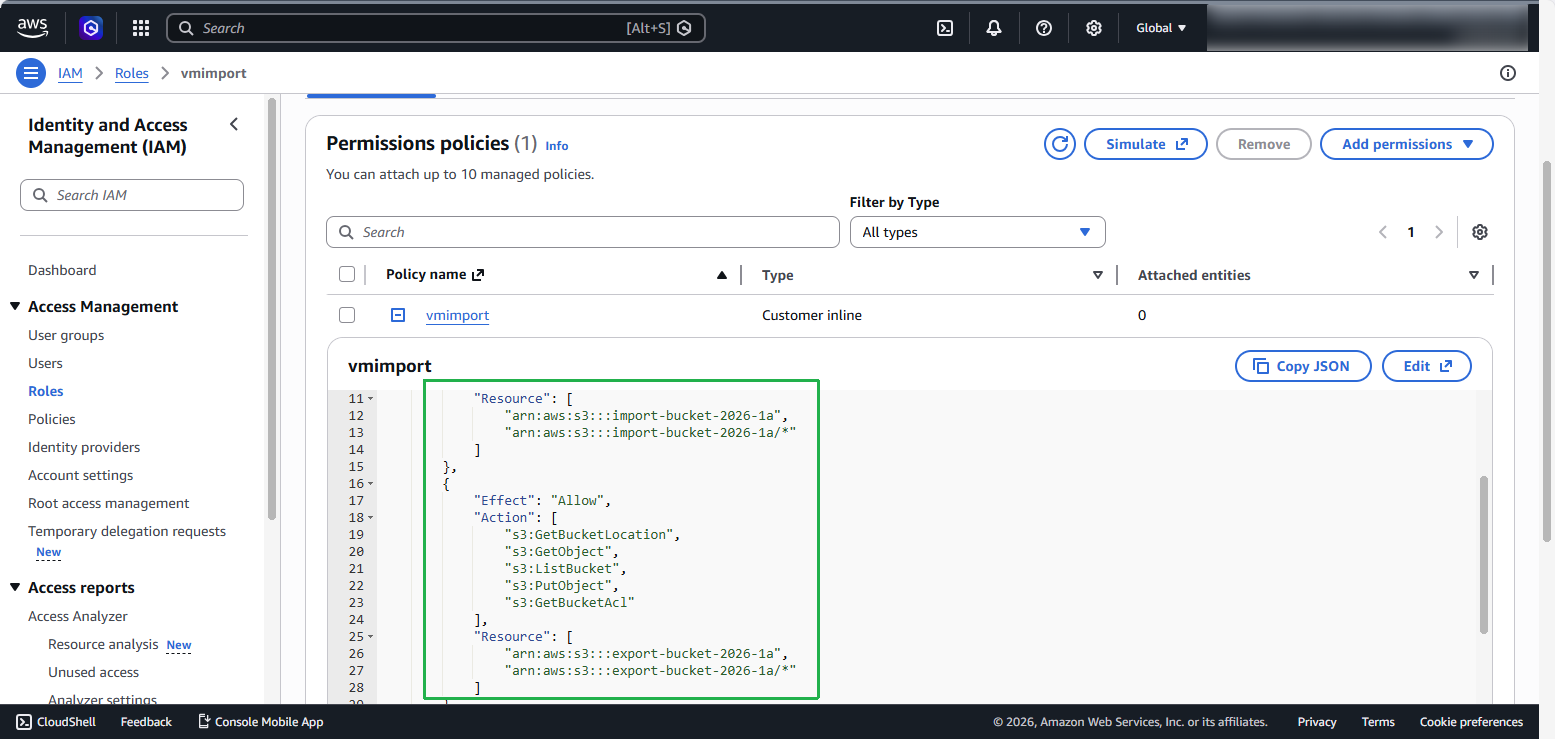Go to previous page of policies

1383,232
